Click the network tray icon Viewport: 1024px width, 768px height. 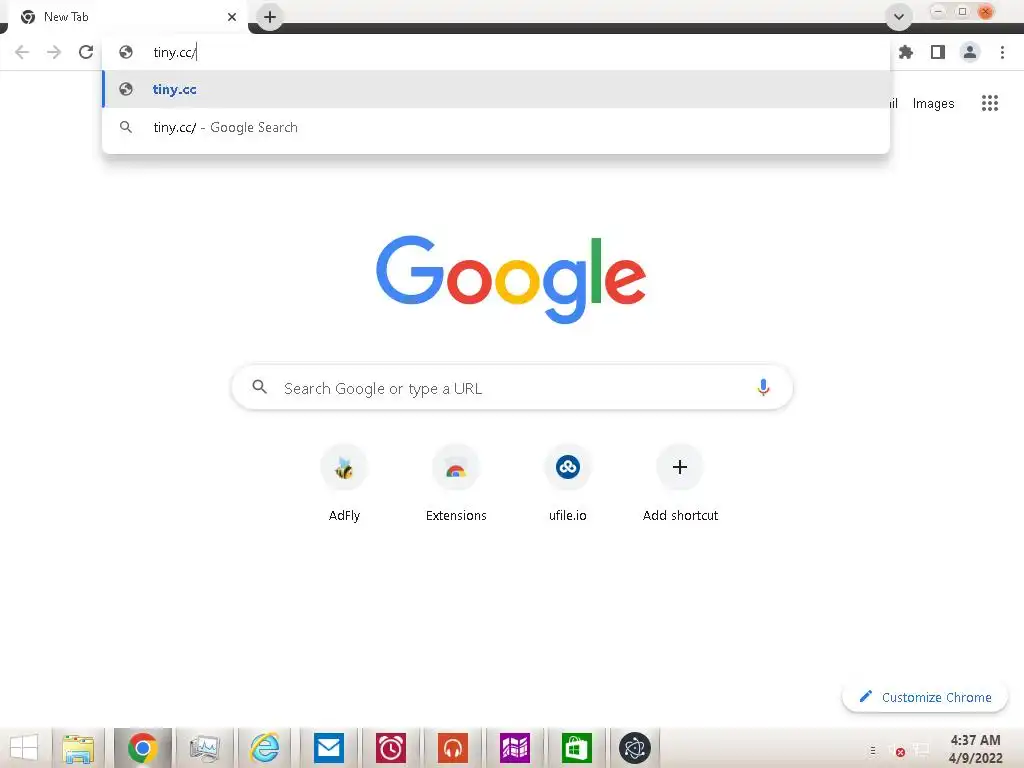[921, 751]
